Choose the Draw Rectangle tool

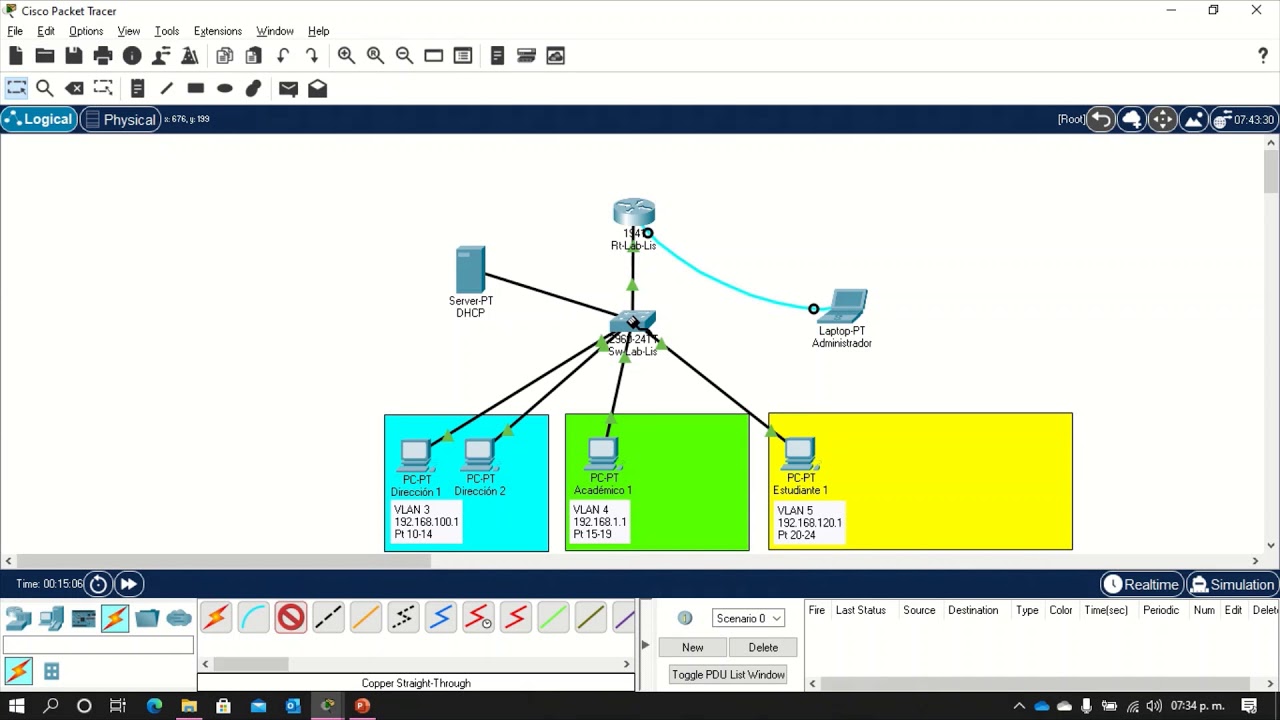(x=196, y=88)
